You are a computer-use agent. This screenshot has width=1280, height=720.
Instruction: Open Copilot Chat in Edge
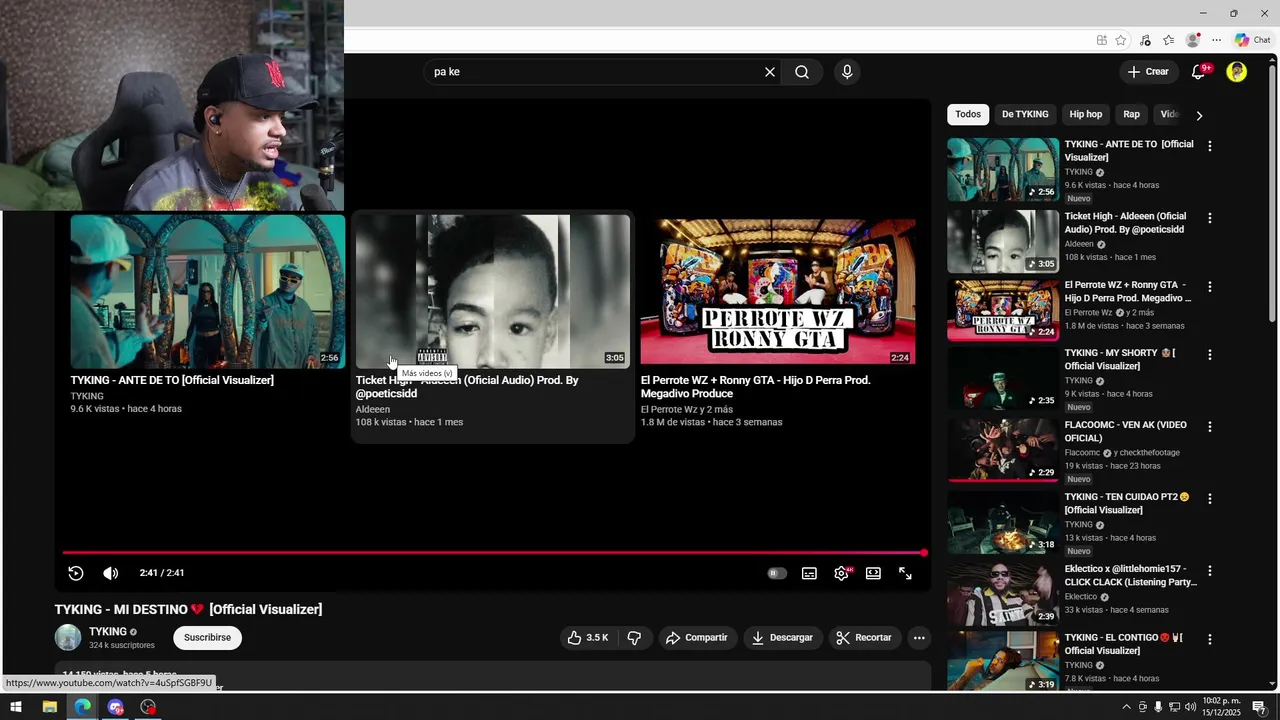click(x=1253, y=40)
